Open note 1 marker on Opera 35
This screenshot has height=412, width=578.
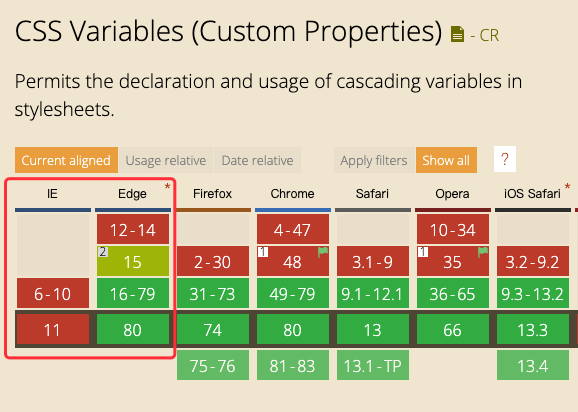click(x=423, y=252)
